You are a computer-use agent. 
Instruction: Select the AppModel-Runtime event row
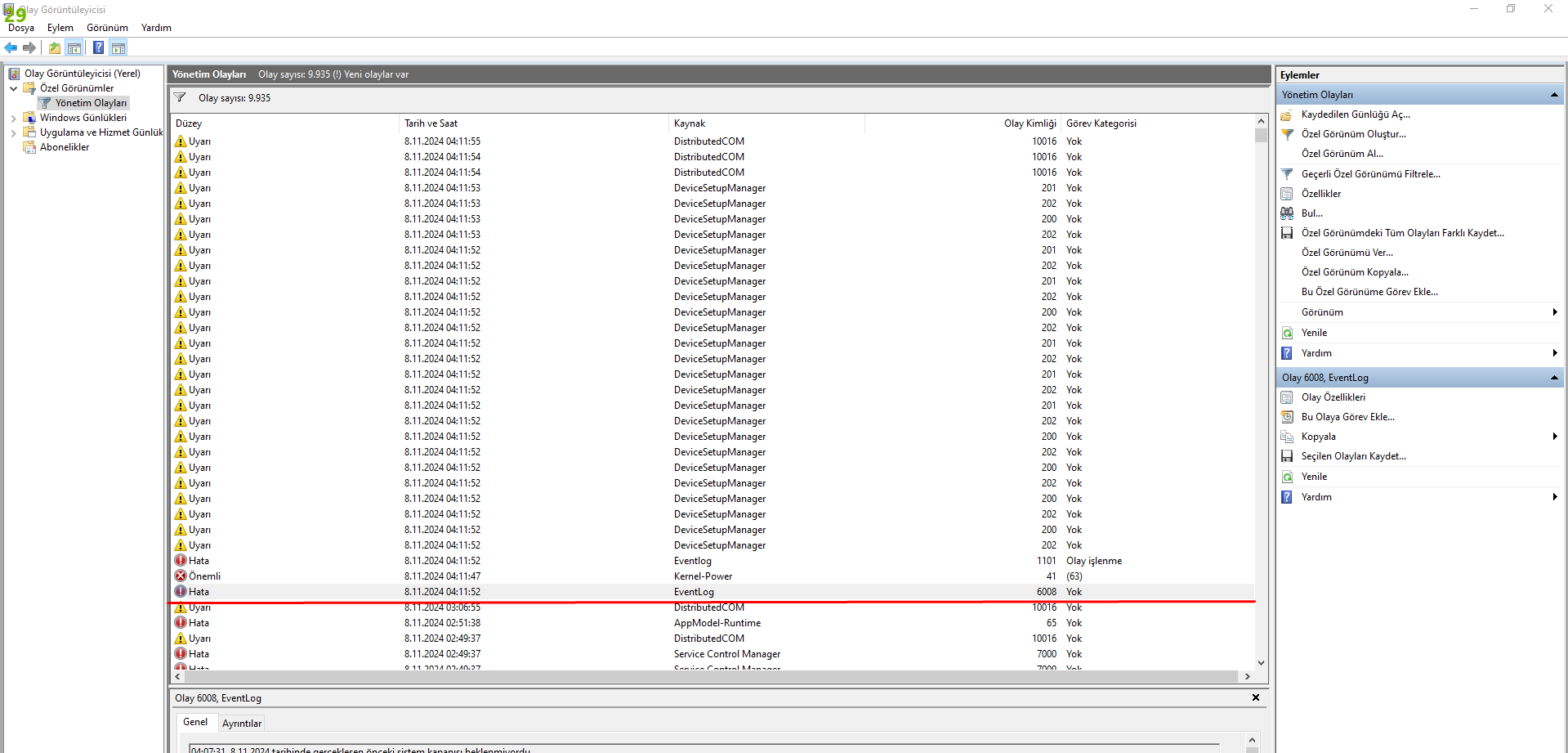click(x=713, y=623)
